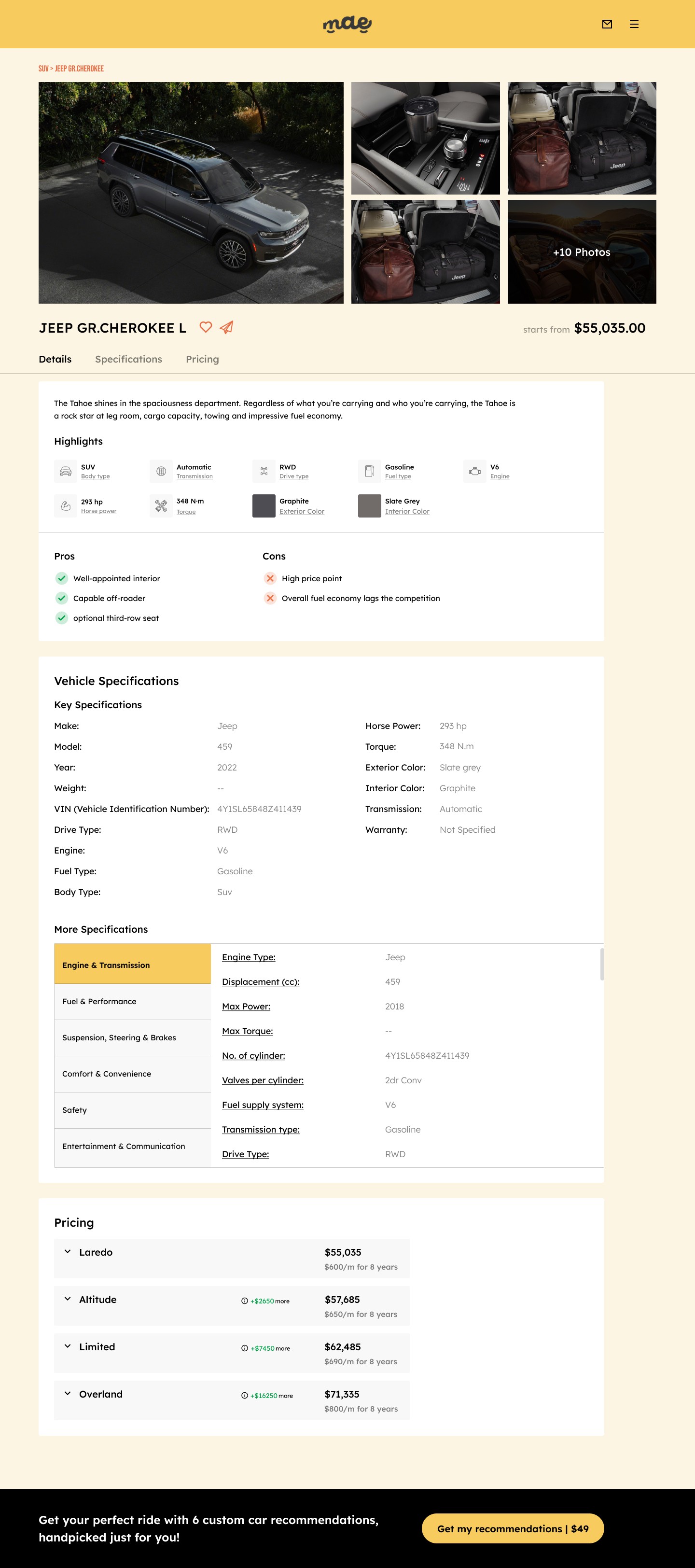This screenshot has height=1568, width=695.
Task: Click info icon next to +$16250 more
Action: coord(245,1396)
